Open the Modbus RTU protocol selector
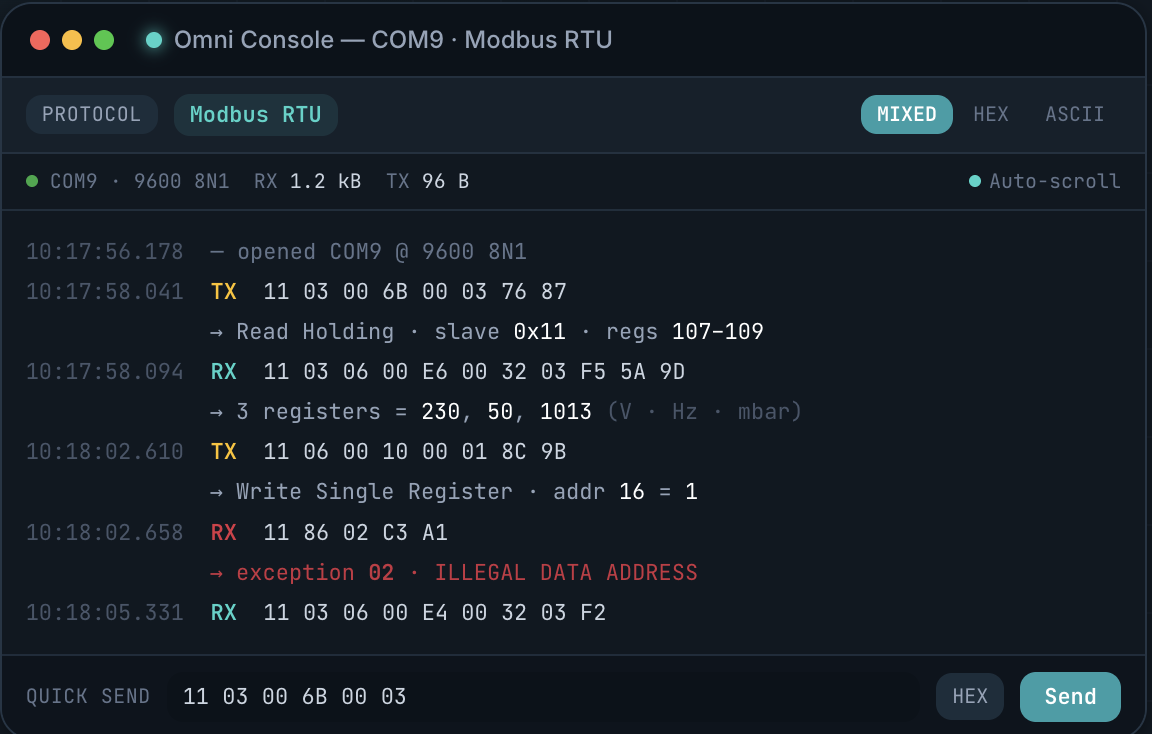This screenshot has width=1152, height=734. (256, 115)
